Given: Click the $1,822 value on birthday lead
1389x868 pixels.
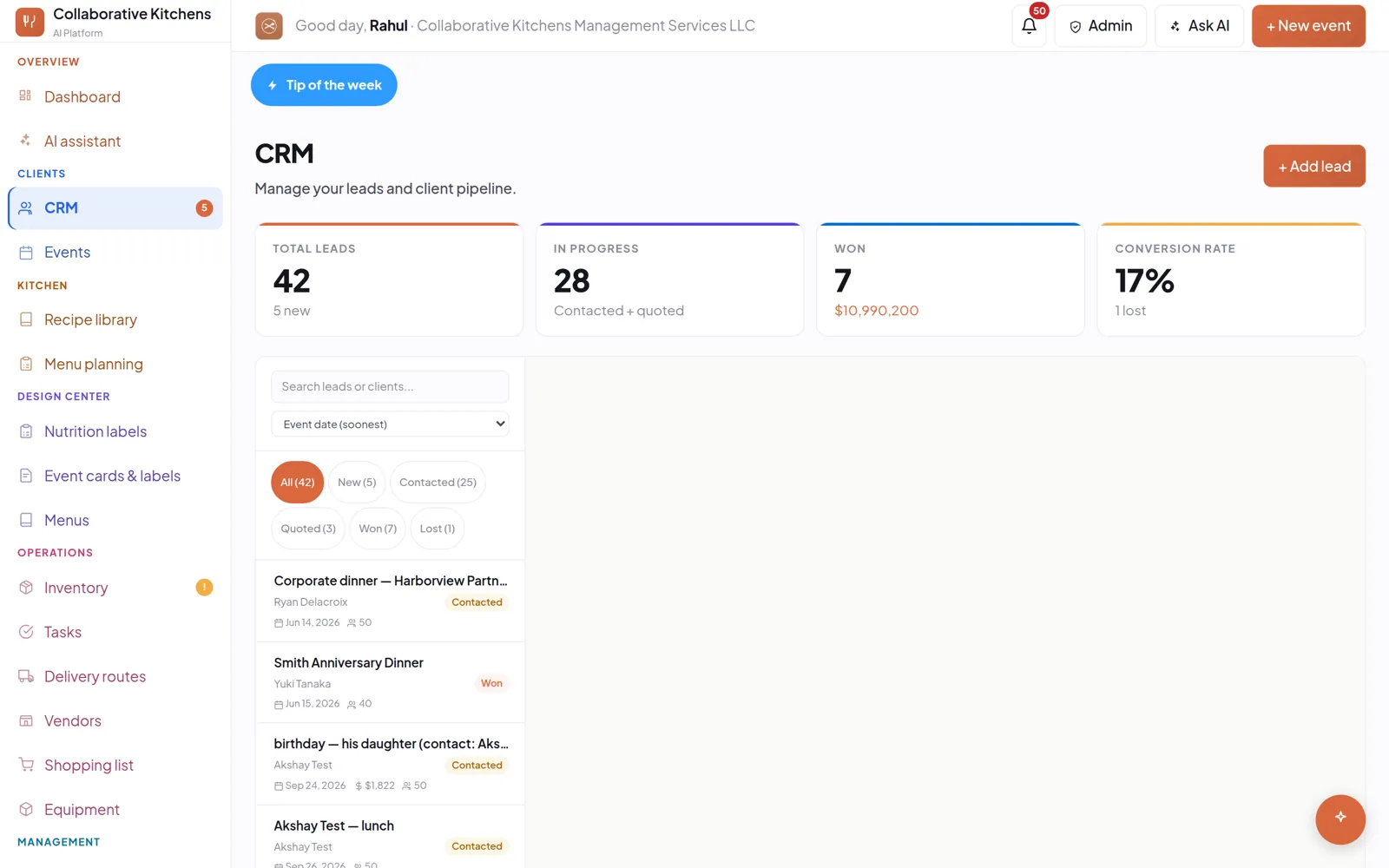Looking at the screenshot, I should click(374, 786).
